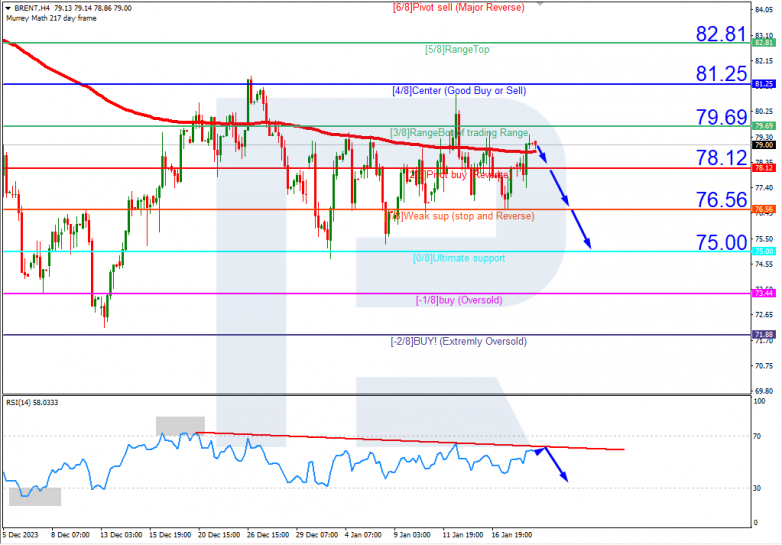The image size is (782, 545).
Task: Click the small triangle before BRENT,H4 title
Action: [x=7, y=8]
